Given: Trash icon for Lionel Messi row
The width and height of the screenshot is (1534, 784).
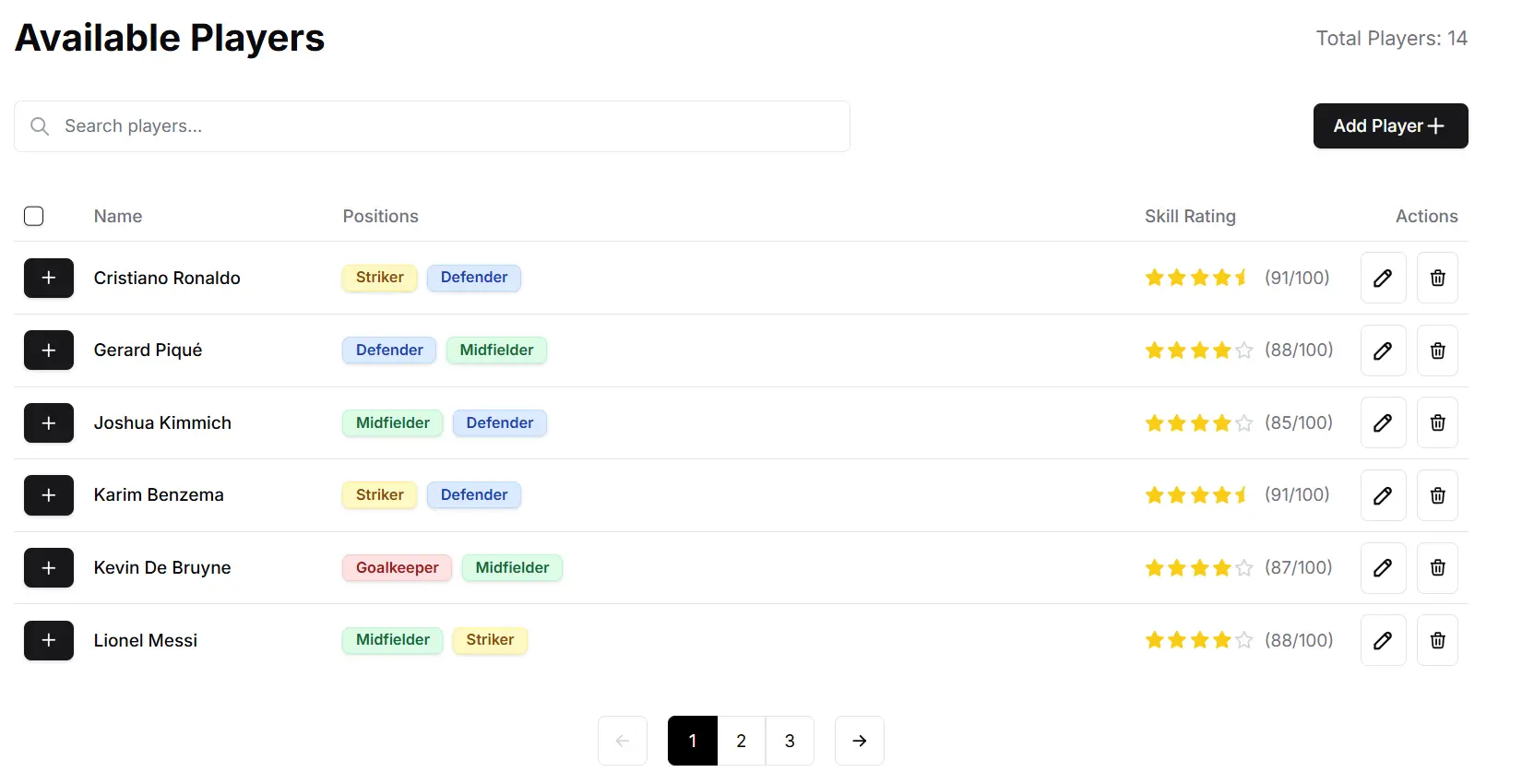Looking at the screenshot, I should tap(1437, 640).
